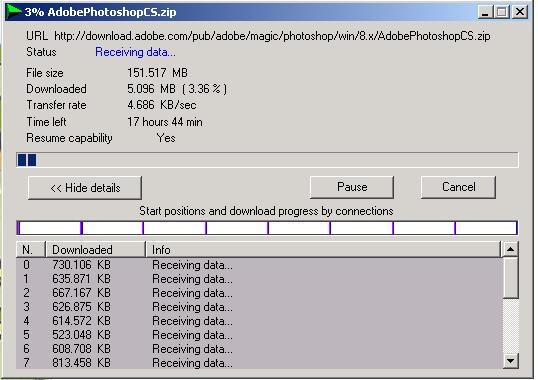Image resolution: width=538 pixels, height=380 pixels.
Task: Minimize the download window
Action: (x=485, y=12)
